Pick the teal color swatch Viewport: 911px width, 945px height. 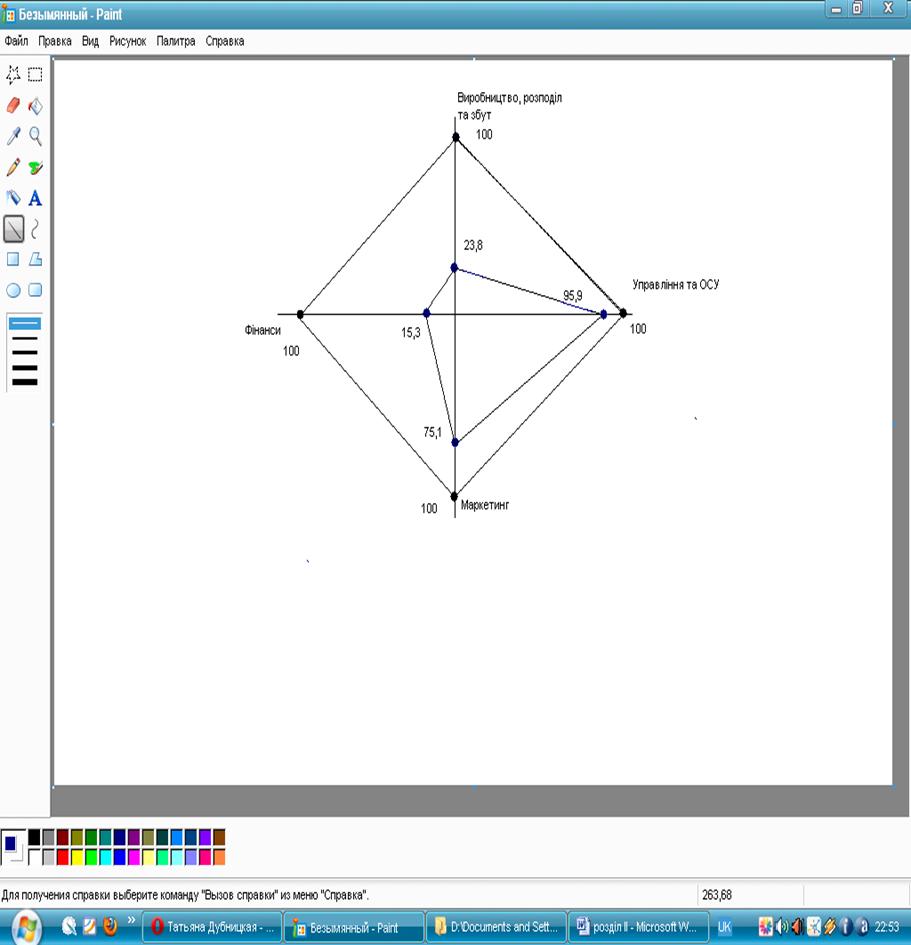click(105, 837)
